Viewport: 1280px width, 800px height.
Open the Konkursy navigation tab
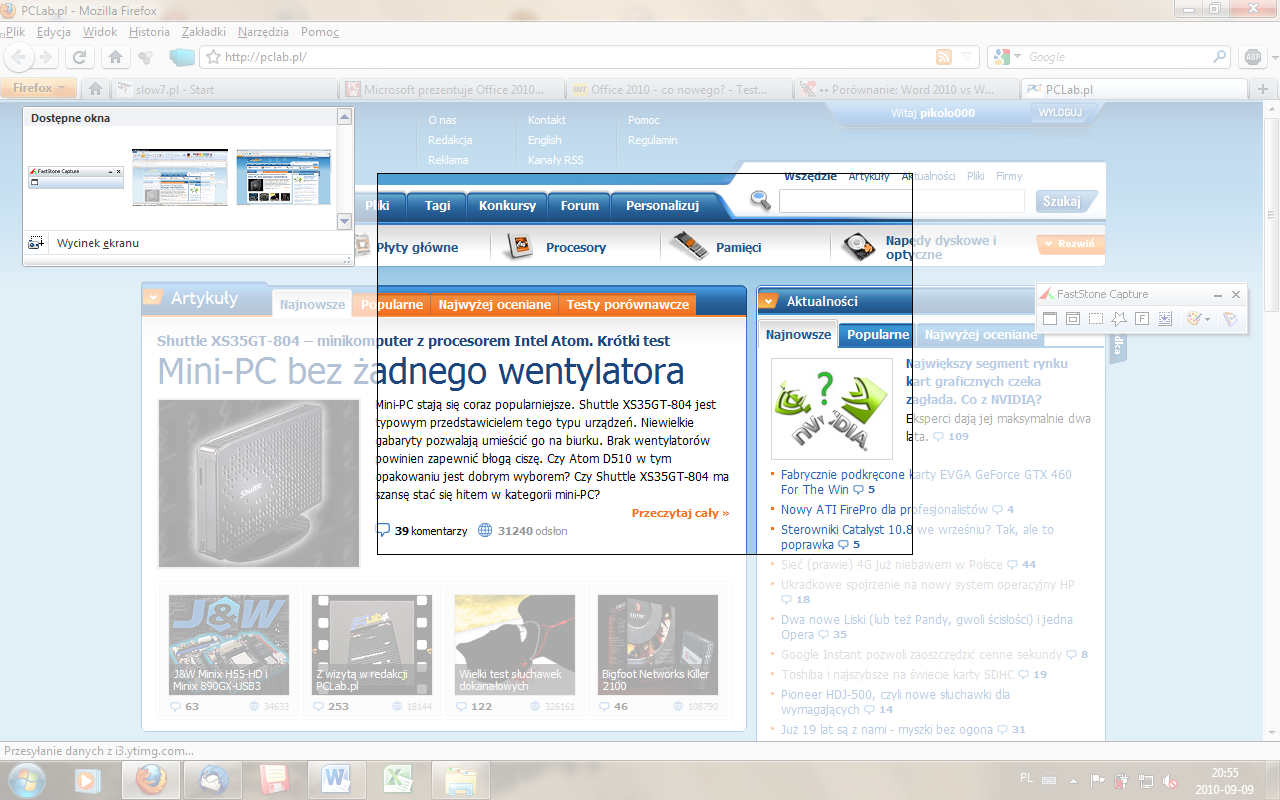(507, 206)
